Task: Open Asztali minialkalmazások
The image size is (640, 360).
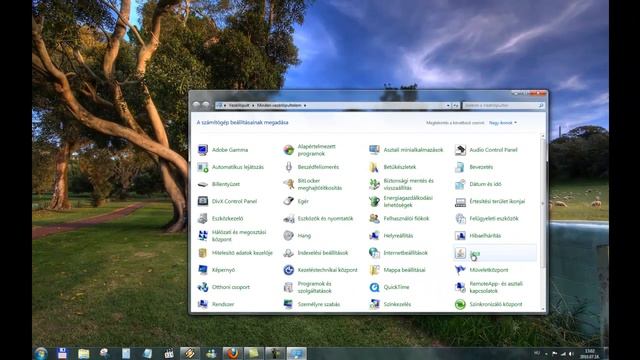Action: (406, 150)
